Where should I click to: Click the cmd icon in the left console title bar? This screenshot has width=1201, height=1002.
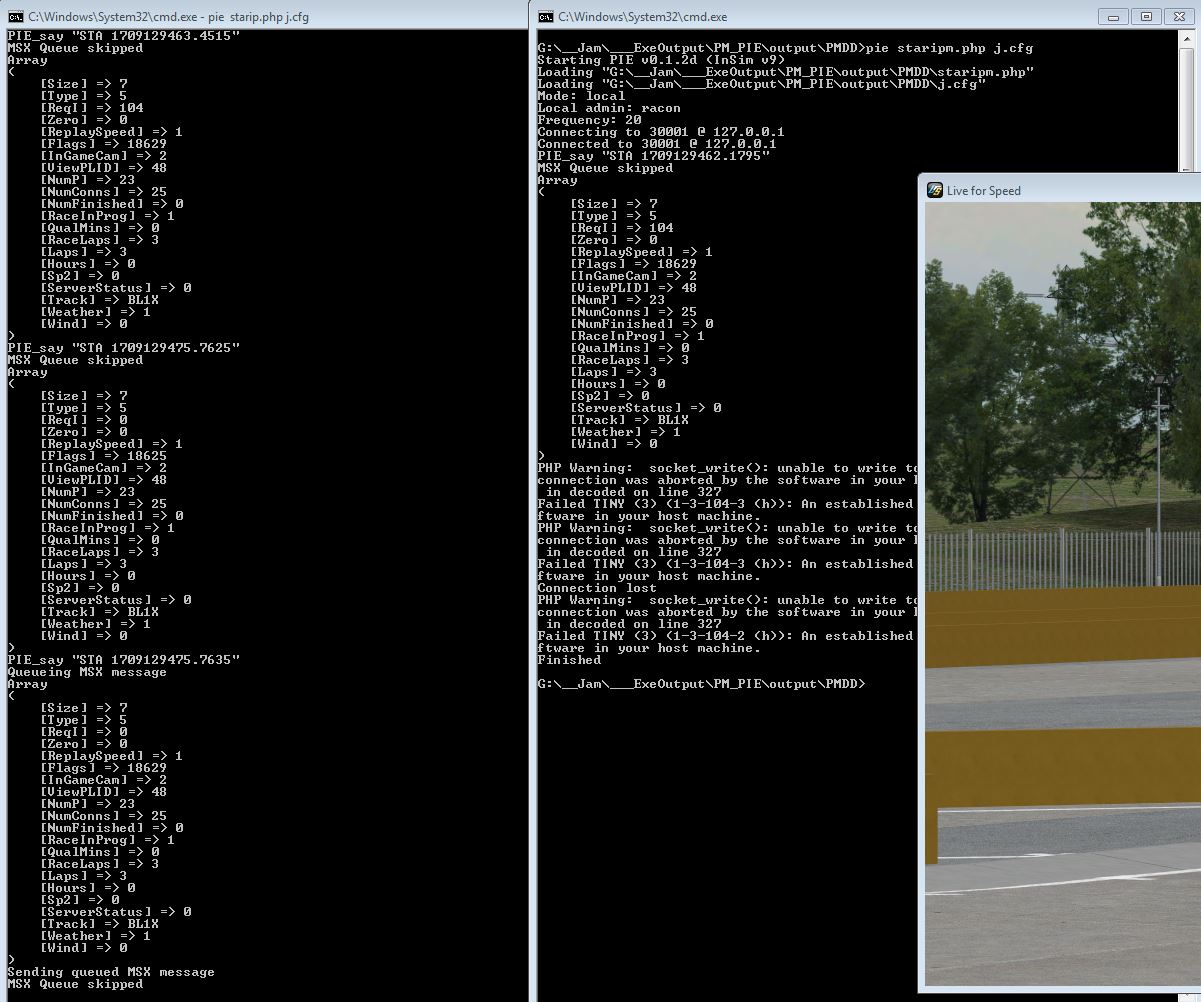15,17
